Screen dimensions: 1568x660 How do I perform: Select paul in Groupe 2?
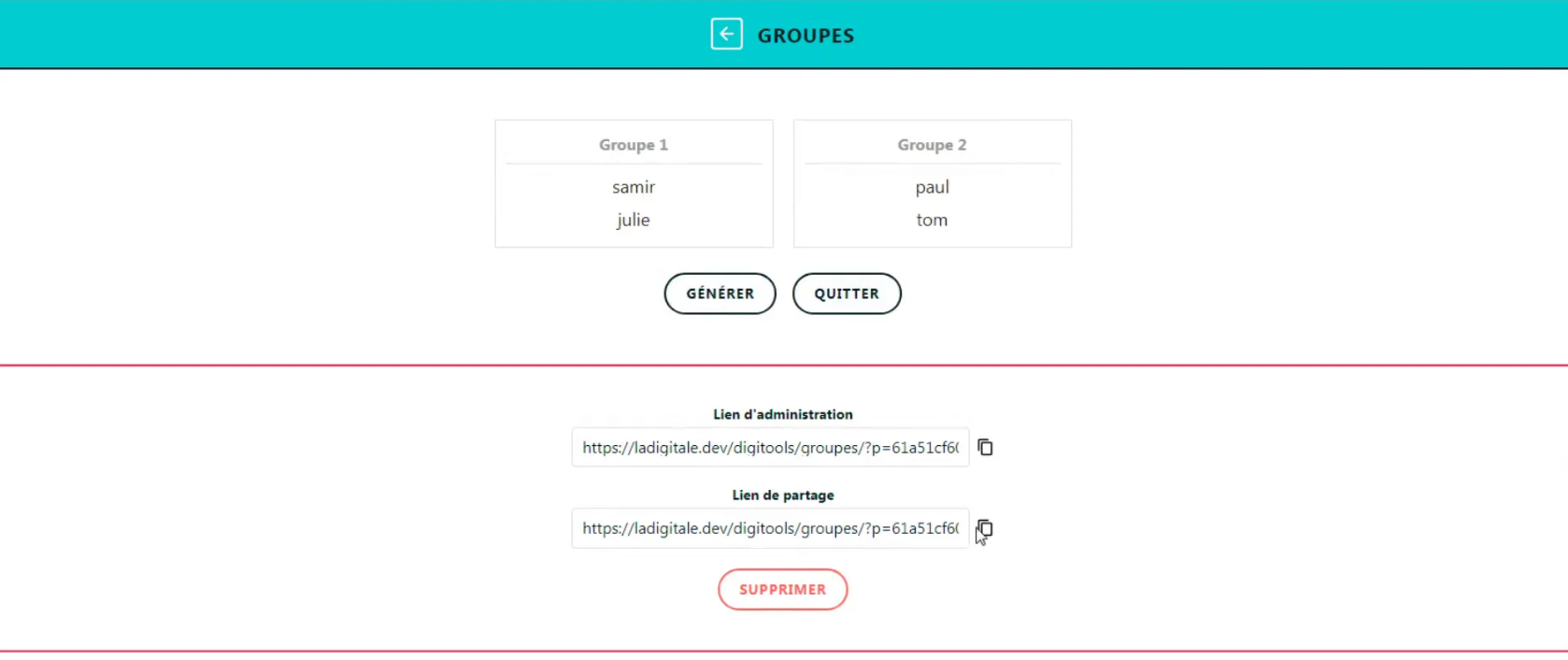pyautogui.click(x=932, y=187)
